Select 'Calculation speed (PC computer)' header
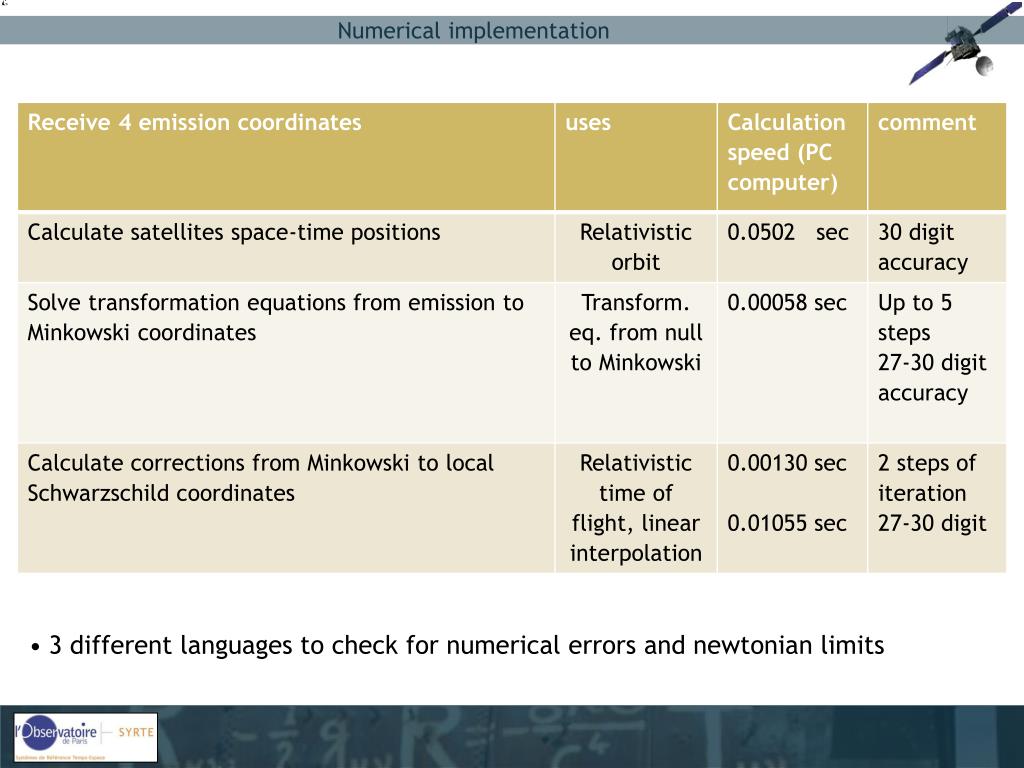Screen dimensions: 1024x768 tap(786, 152)
